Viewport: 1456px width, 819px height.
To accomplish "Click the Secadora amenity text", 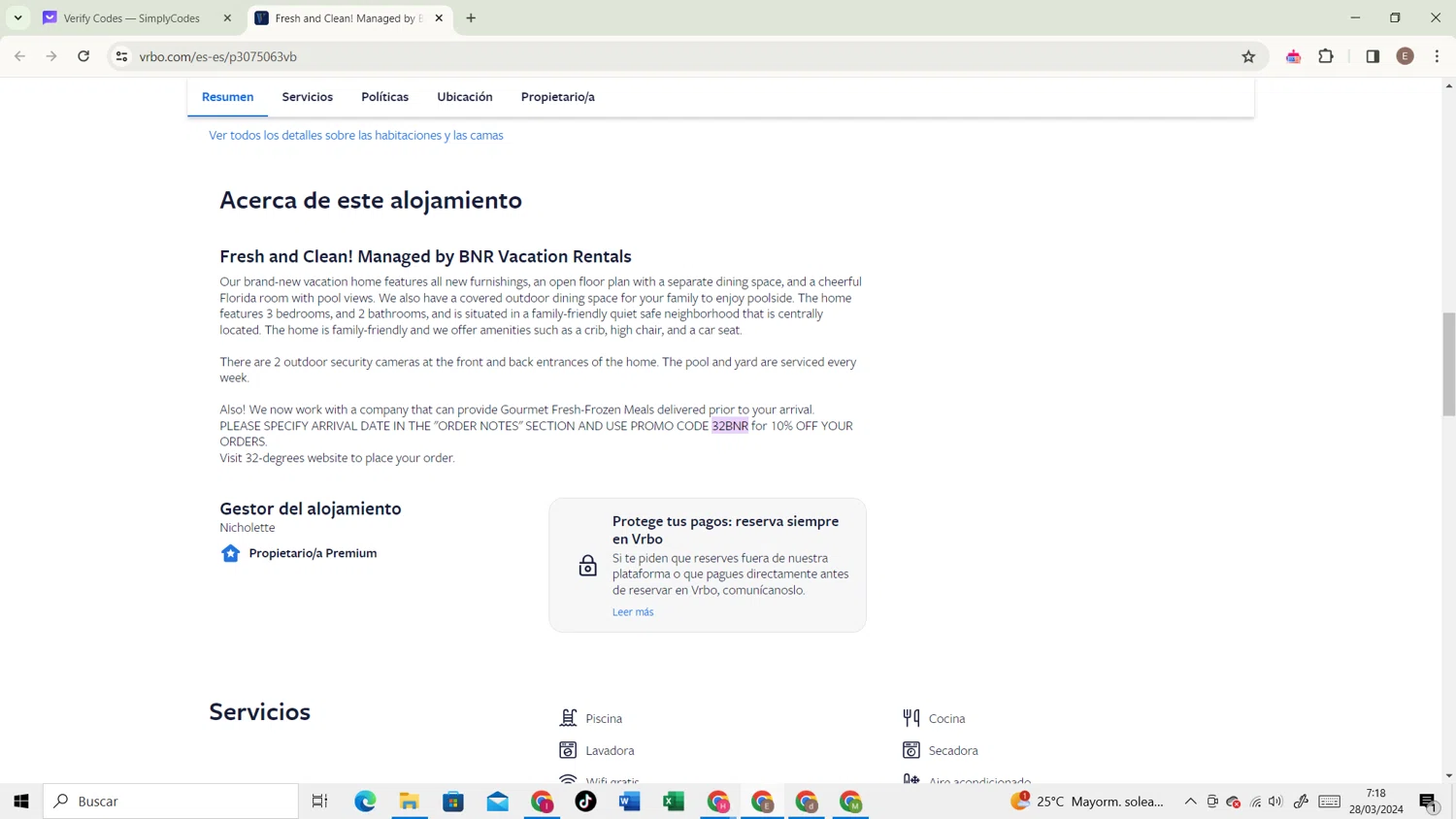I will tap(953, 751).
